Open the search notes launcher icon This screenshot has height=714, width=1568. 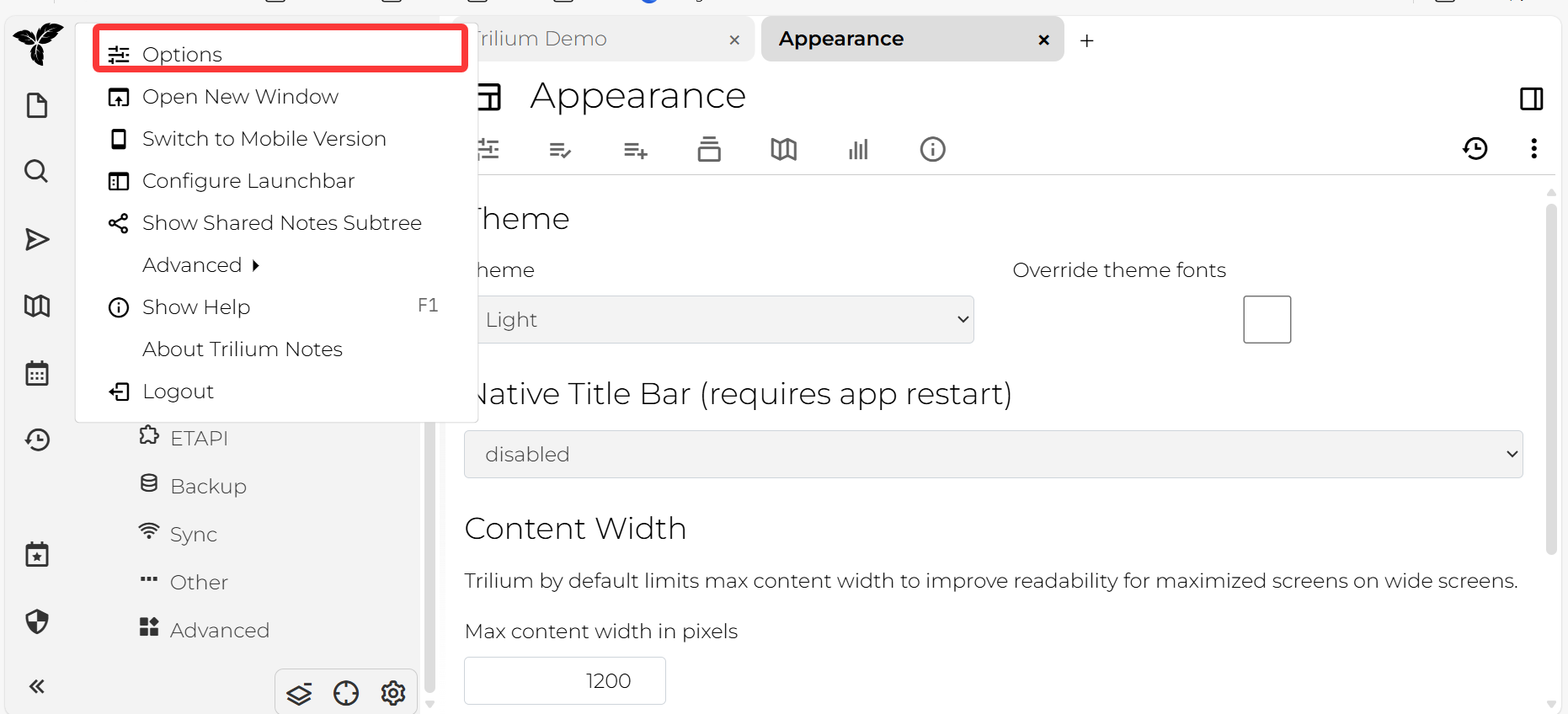[36, 171]
